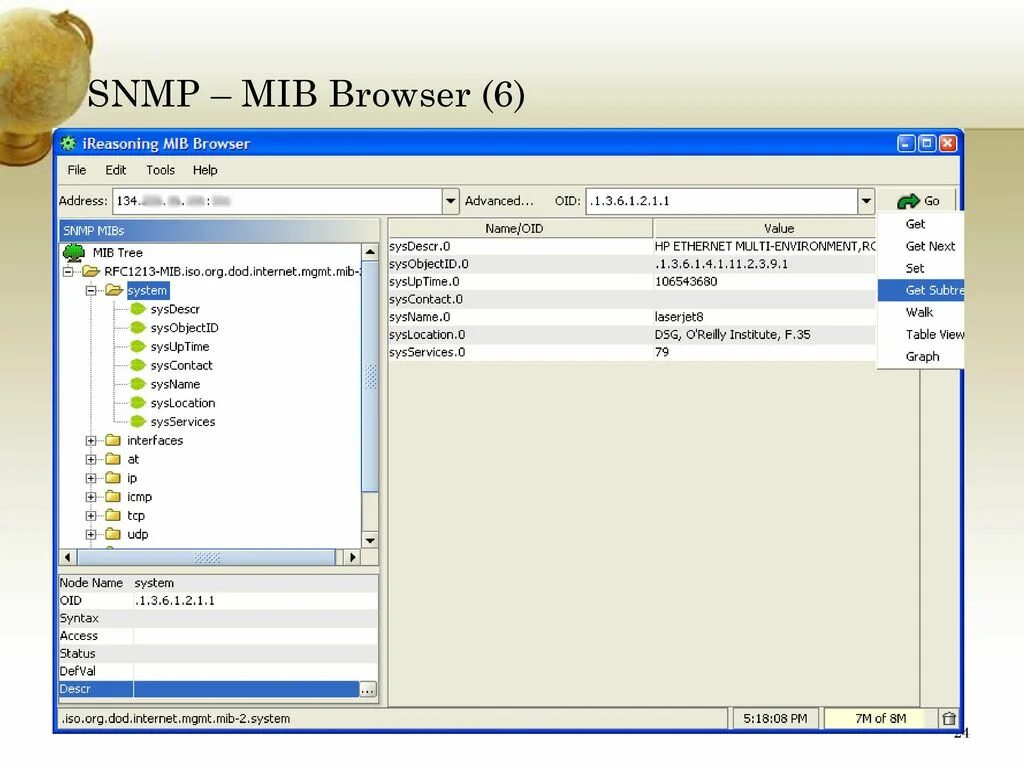Open the Tools menu

coord(160,170)
